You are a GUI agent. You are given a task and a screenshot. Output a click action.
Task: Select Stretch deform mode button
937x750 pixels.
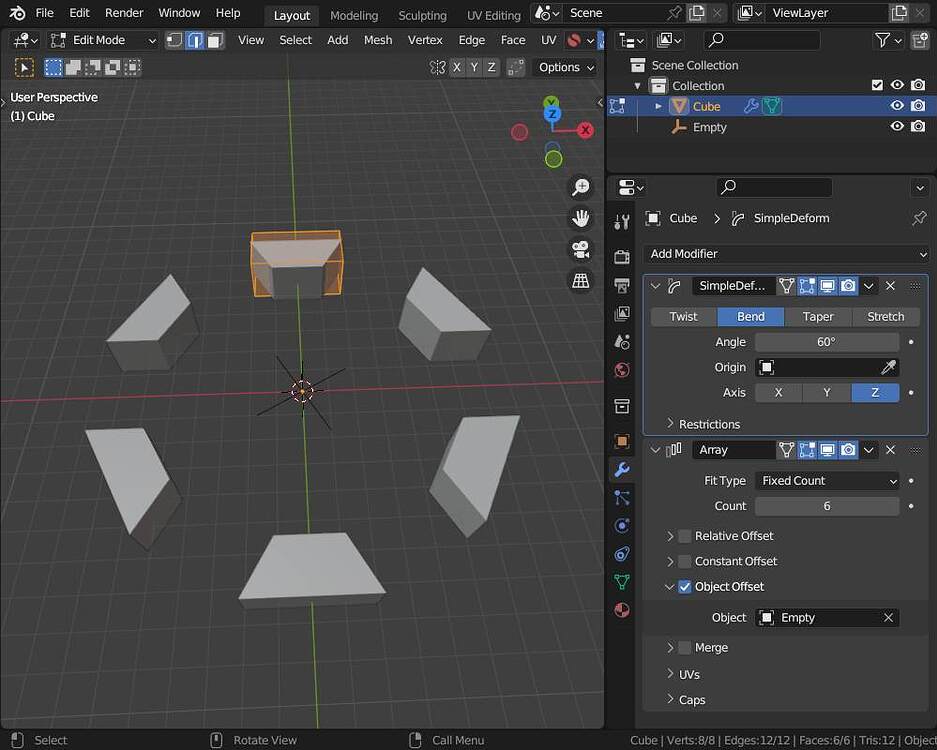pos(886,317)
